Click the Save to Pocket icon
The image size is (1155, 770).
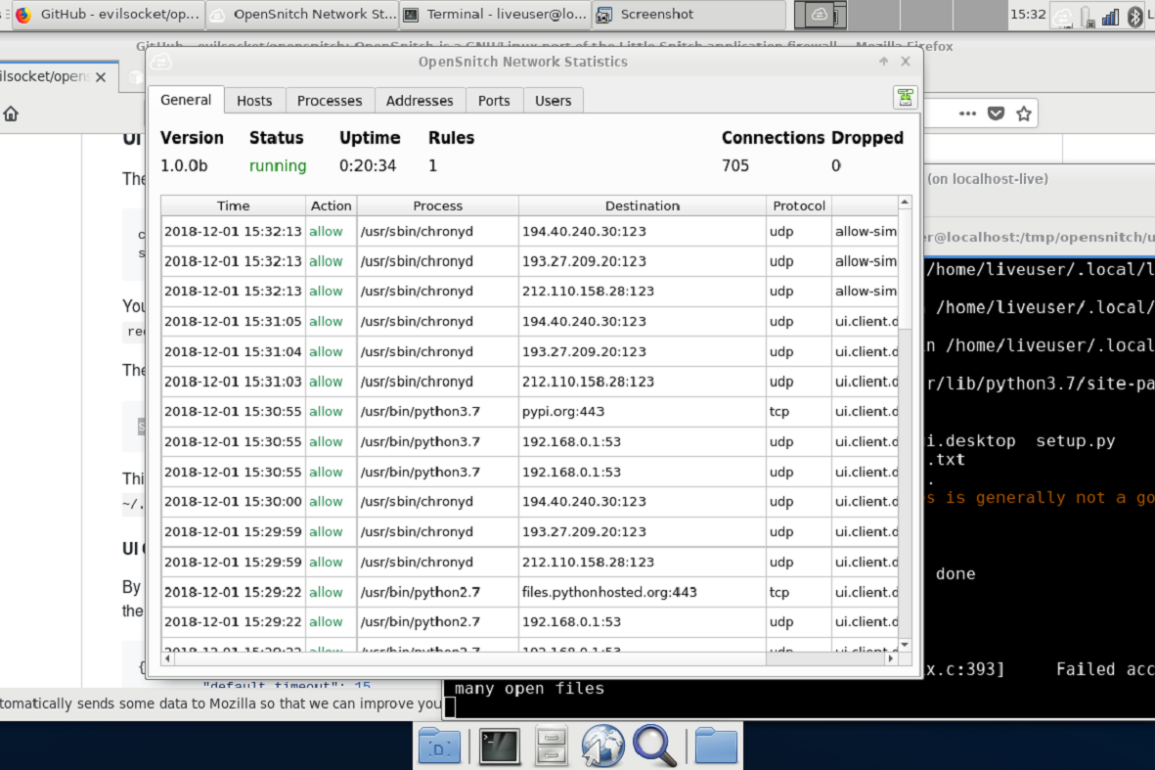pos(996,114)
